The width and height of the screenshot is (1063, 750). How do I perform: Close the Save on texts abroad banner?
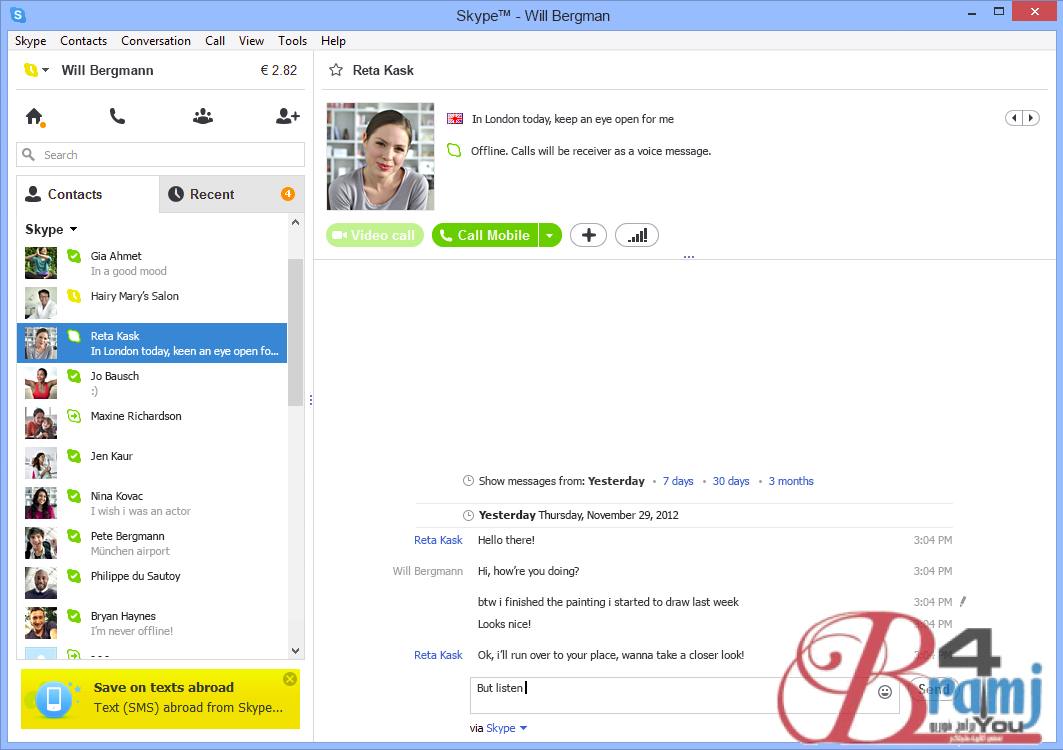pyautogui.click(x=290, y=679)
